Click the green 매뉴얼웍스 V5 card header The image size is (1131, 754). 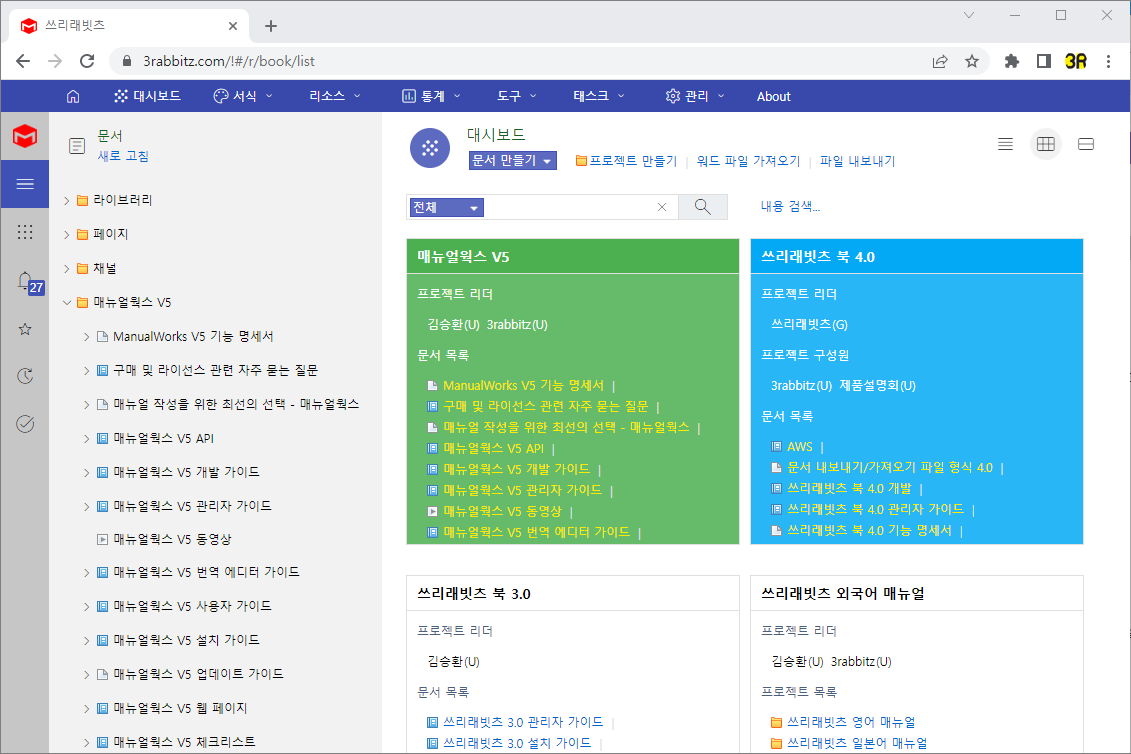pos(573,256)
